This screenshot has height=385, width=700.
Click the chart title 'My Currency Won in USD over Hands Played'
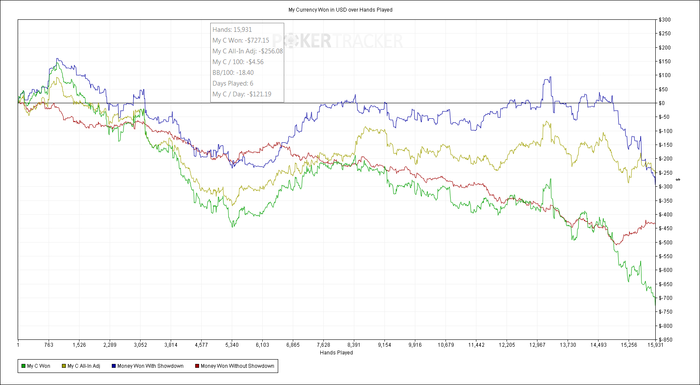click(341, 9)
